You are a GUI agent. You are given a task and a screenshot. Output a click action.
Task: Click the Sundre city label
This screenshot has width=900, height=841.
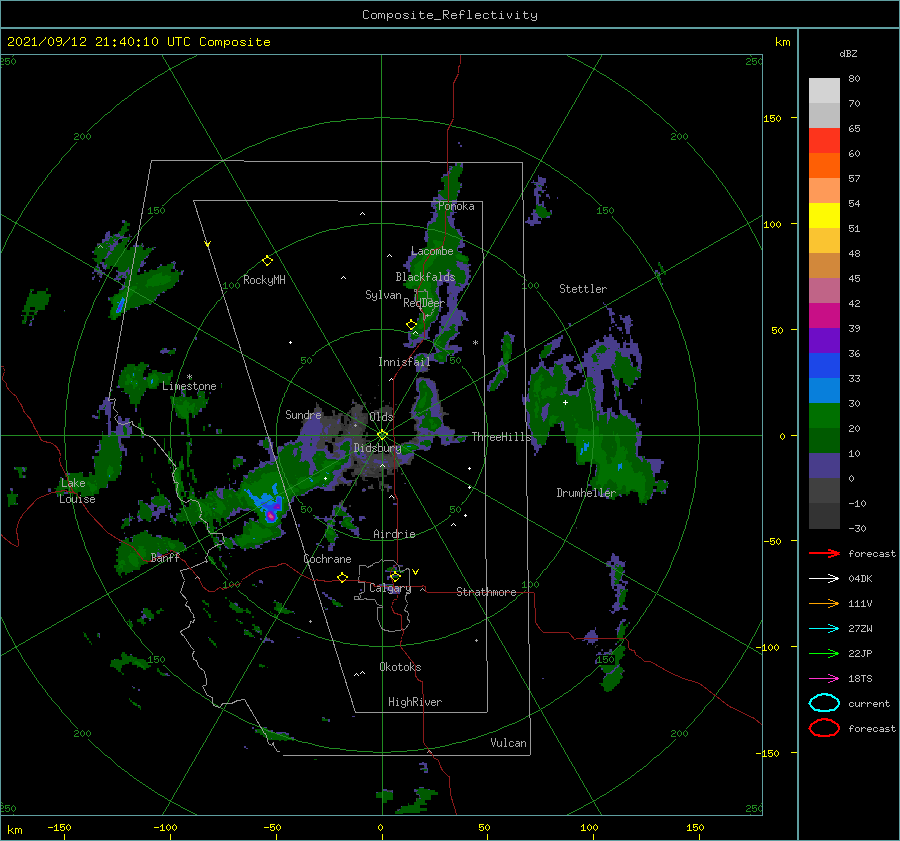pyautogui.click(x=303, y=414)
